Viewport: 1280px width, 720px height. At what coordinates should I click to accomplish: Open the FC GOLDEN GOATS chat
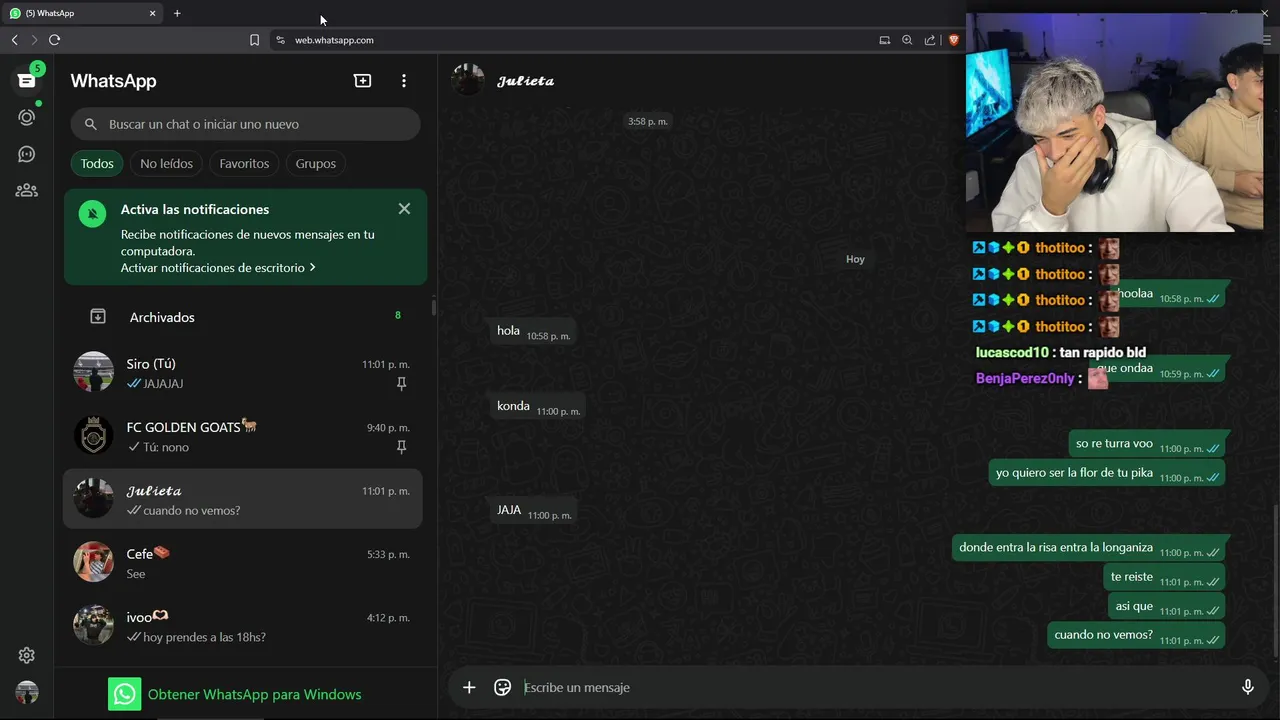click(x=245, y=436)
